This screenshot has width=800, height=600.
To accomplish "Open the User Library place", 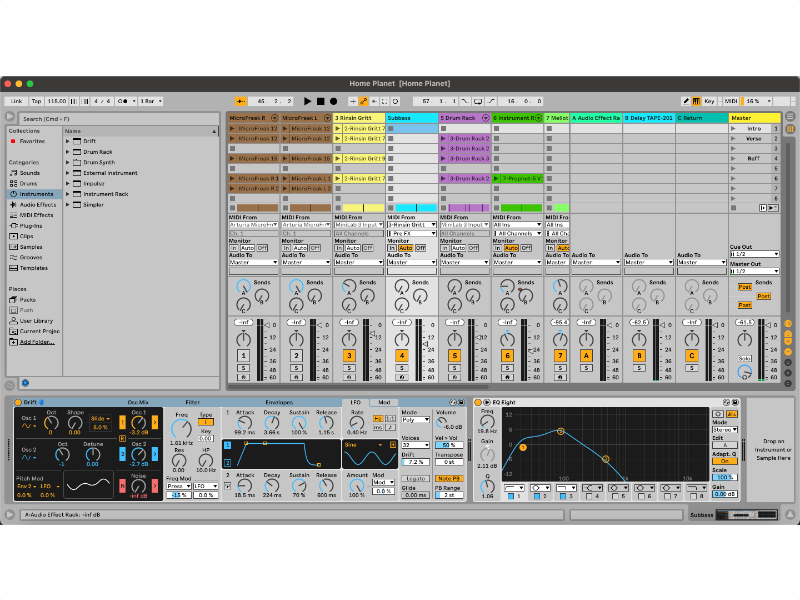I will pyautogui.click(x=36, y=321).
